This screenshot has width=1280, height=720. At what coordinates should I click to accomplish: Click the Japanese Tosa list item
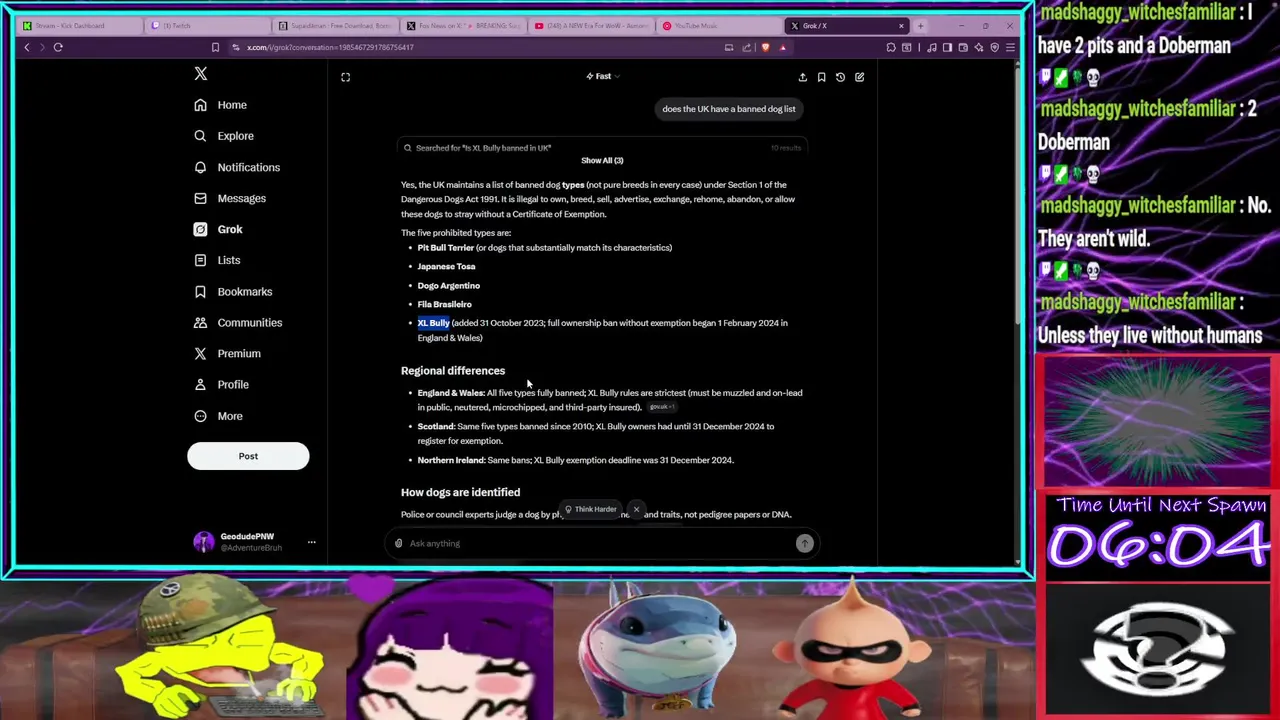coord(446,266)
